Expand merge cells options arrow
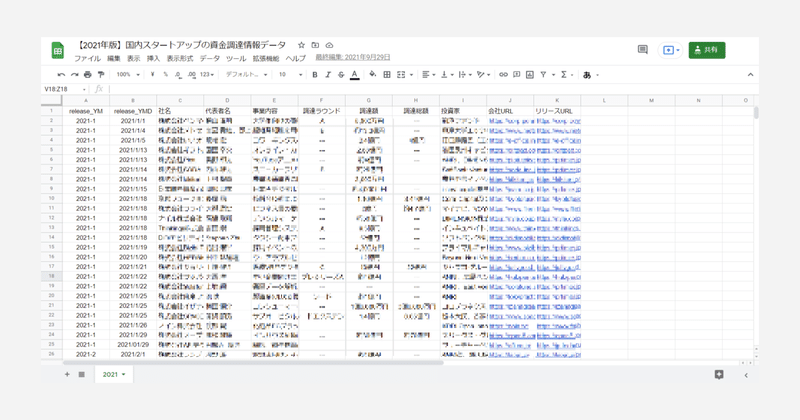This screenshot has height=420, width=800. point(411,75)
